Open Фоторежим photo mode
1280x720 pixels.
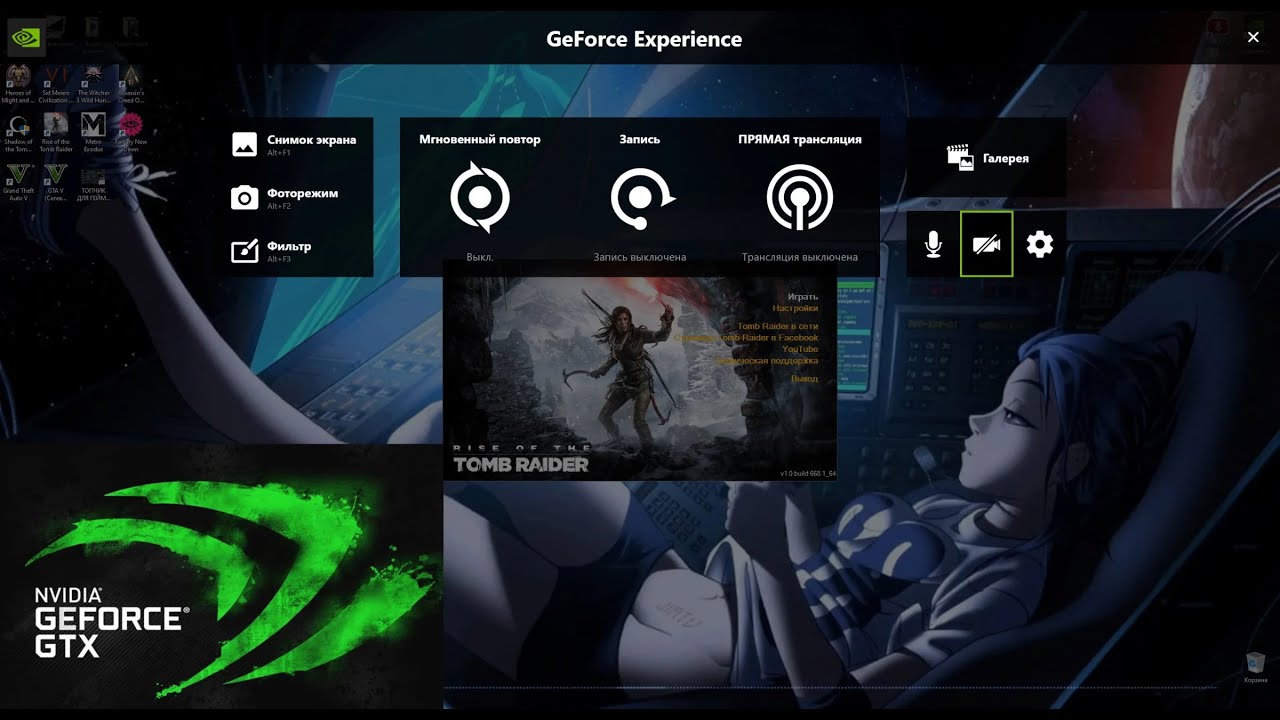pos(286,197)
